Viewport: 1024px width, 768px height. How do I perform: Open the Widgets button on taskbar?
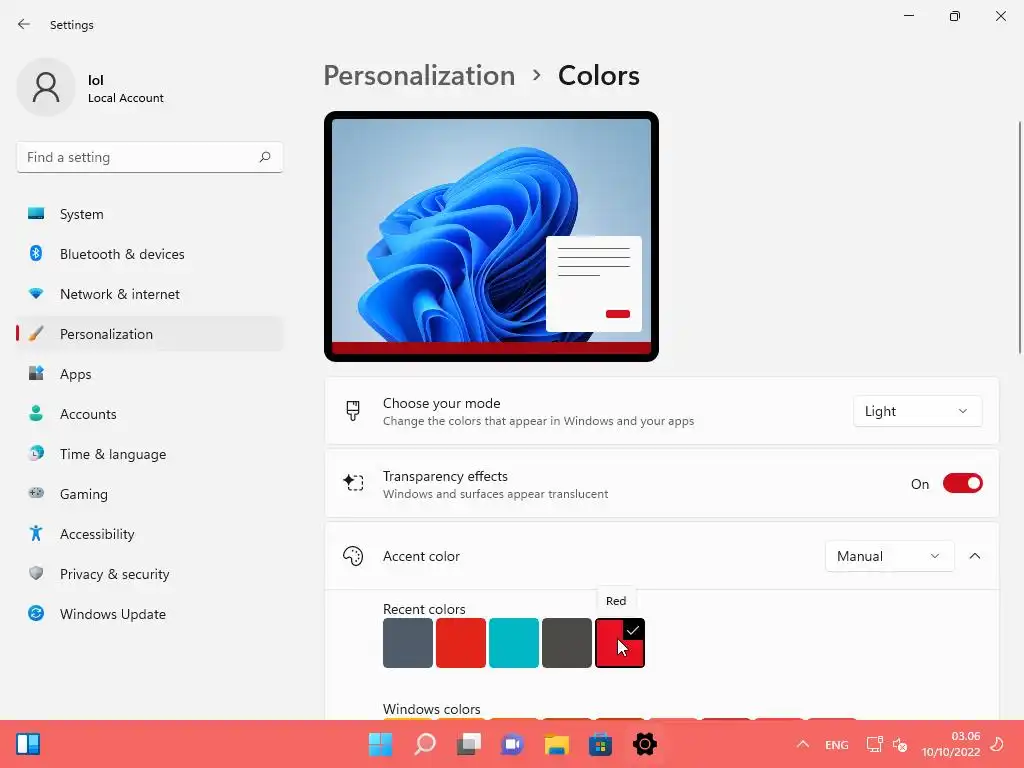[x=28, y=744]
